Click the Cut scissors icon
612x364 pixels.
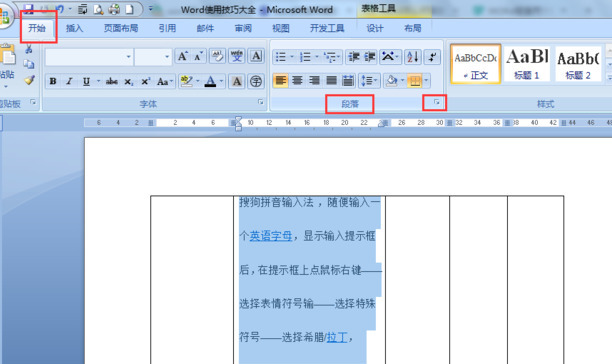point(28,49)
